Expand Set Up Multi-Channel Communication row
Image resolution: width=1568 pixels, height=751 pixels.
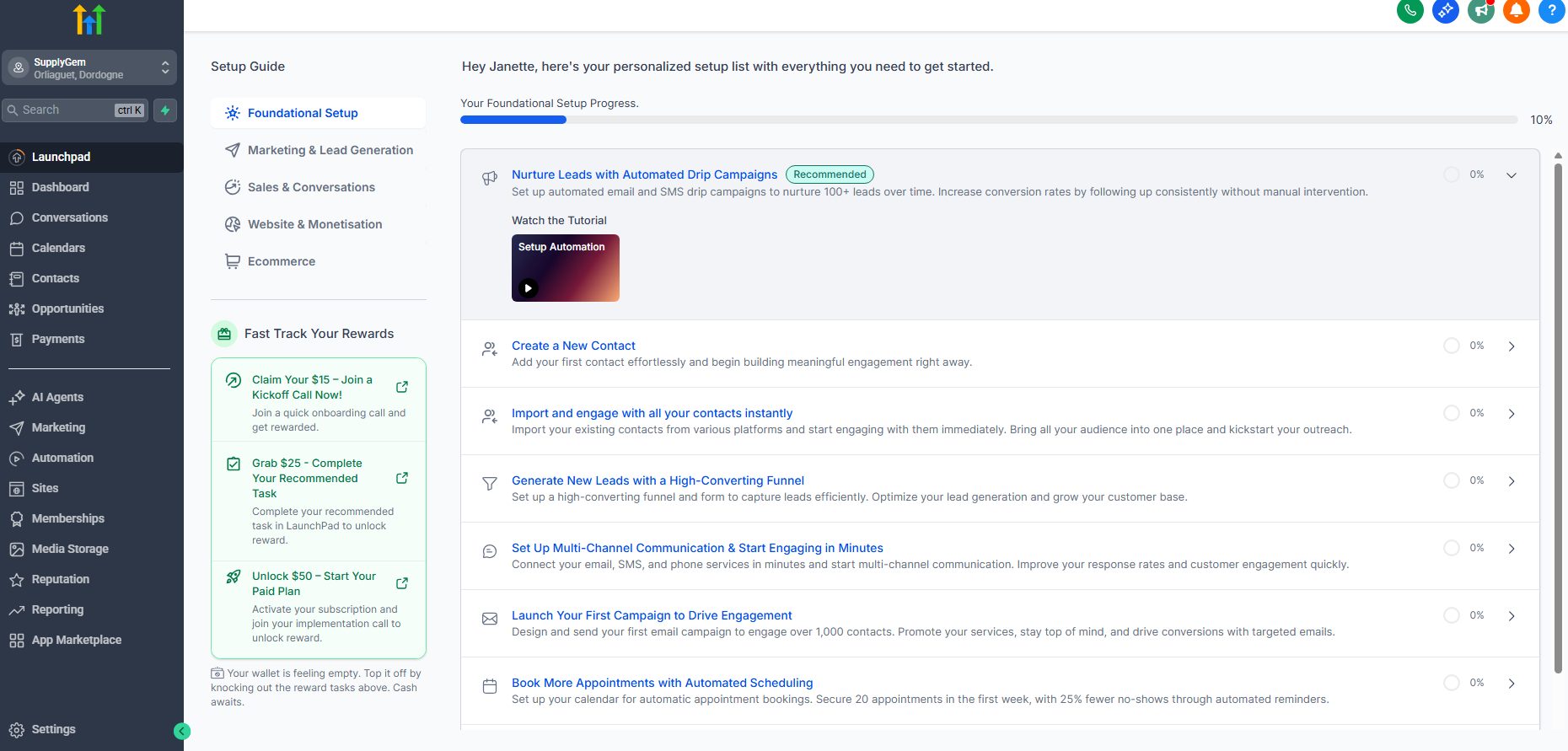pyautogui.click(x=1512, y=549)
